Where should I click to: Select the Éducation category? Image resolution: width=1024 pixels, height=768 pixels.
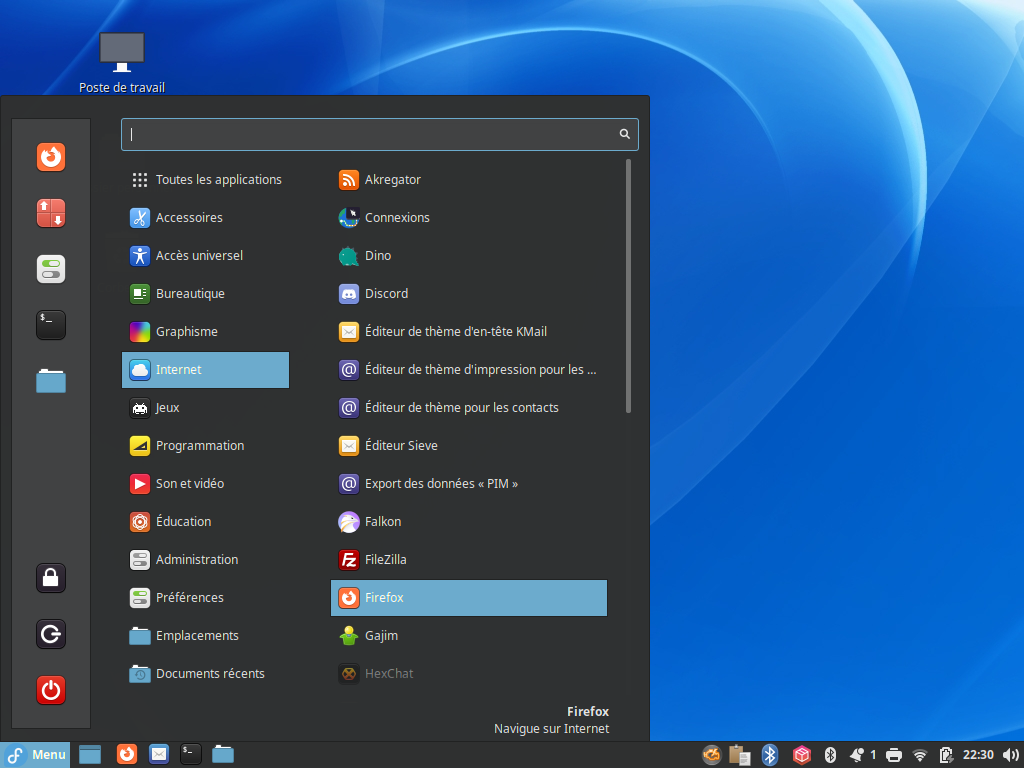[205, 522]
